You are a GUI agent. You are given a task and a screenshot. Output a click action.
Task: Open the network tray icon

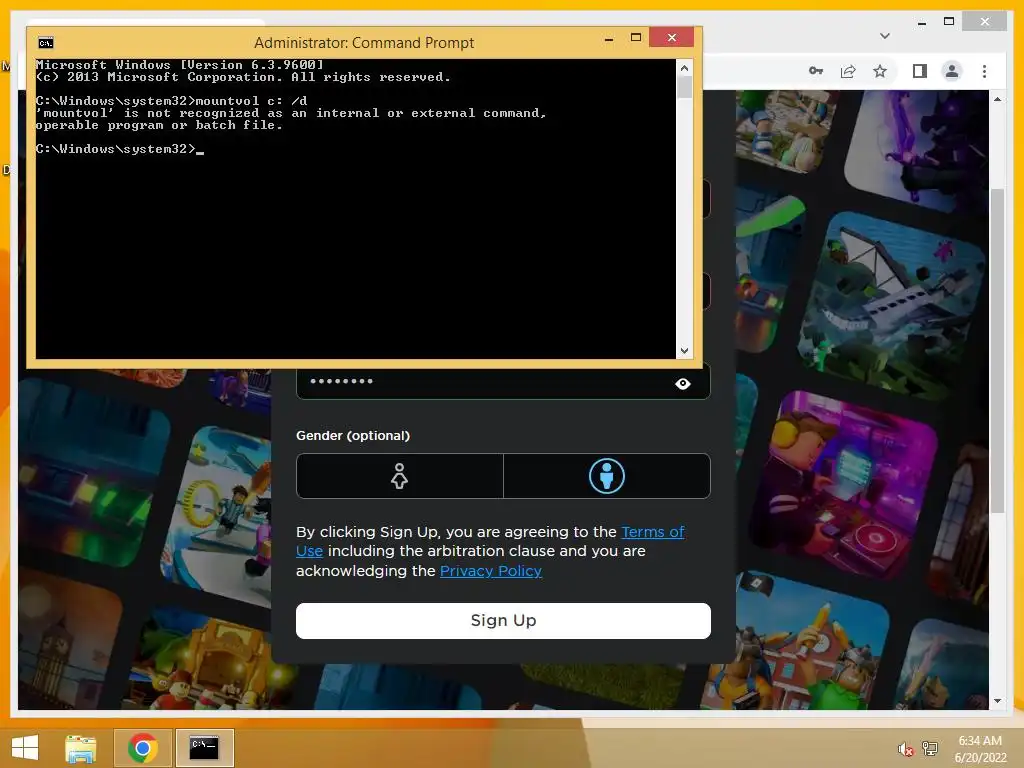930,748
